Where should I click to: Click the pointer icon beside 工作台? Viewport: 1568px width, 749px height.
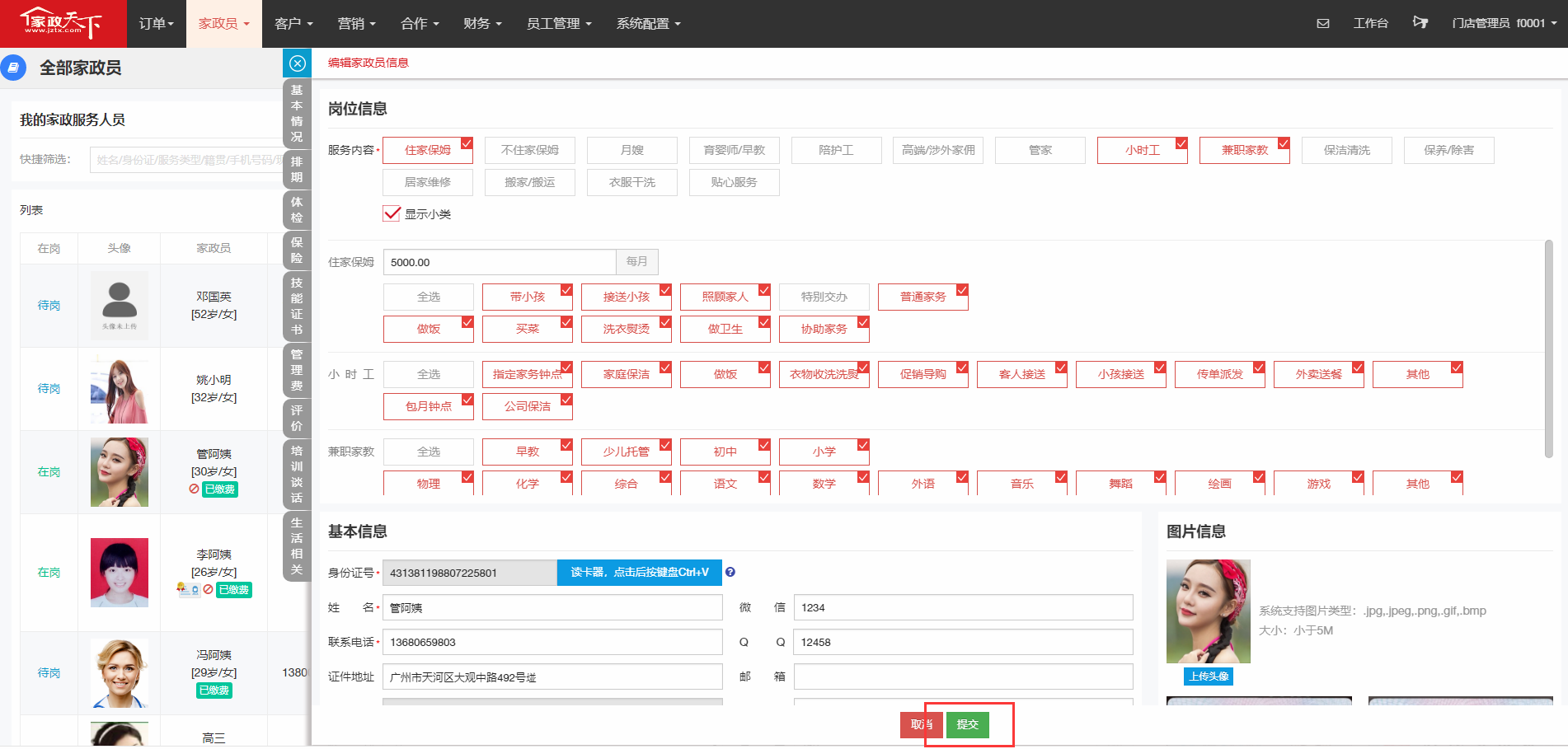point(1420,23)
